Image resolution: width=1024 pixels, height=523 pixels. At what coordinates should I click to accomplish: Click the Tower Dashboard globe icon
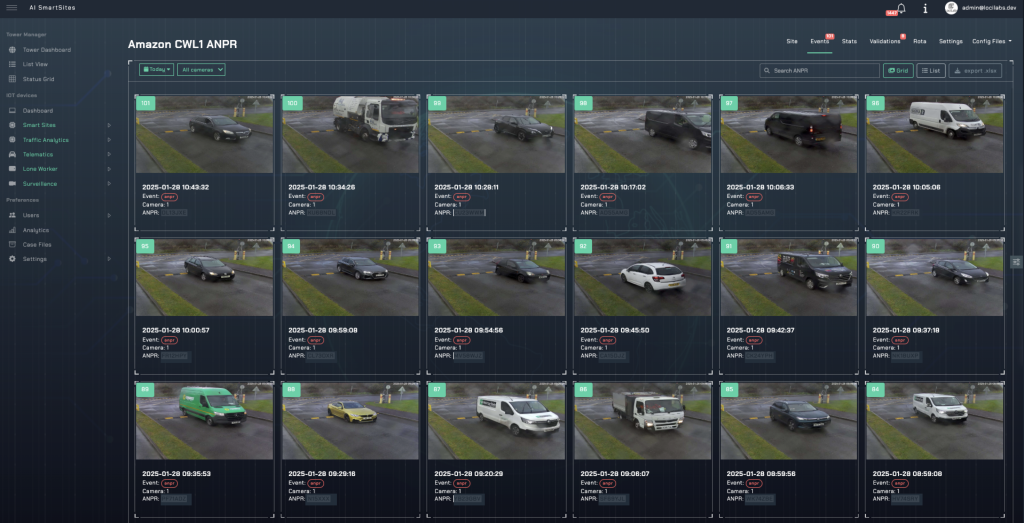click(12, 49)
